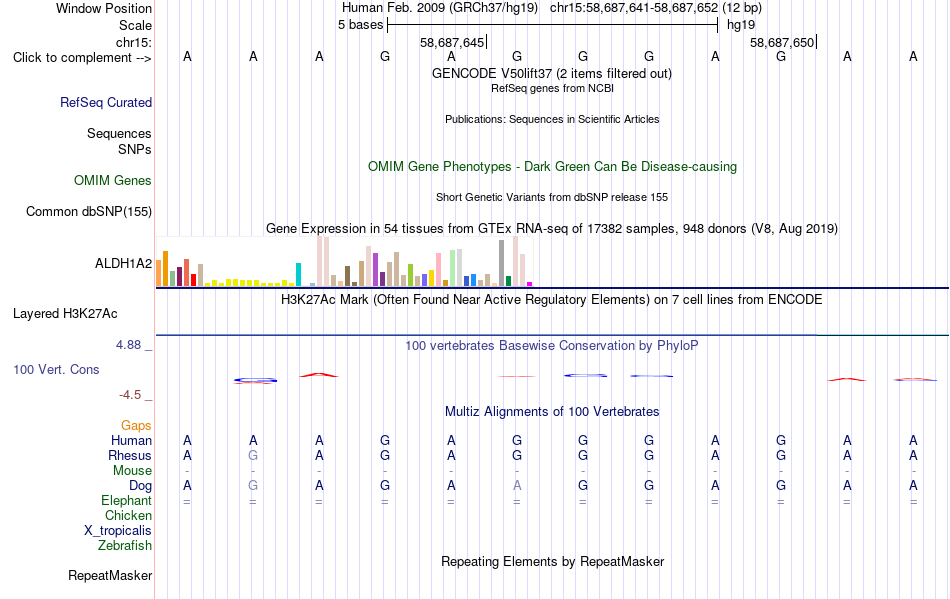Click the Rhesus species row label

click(130, 455)
